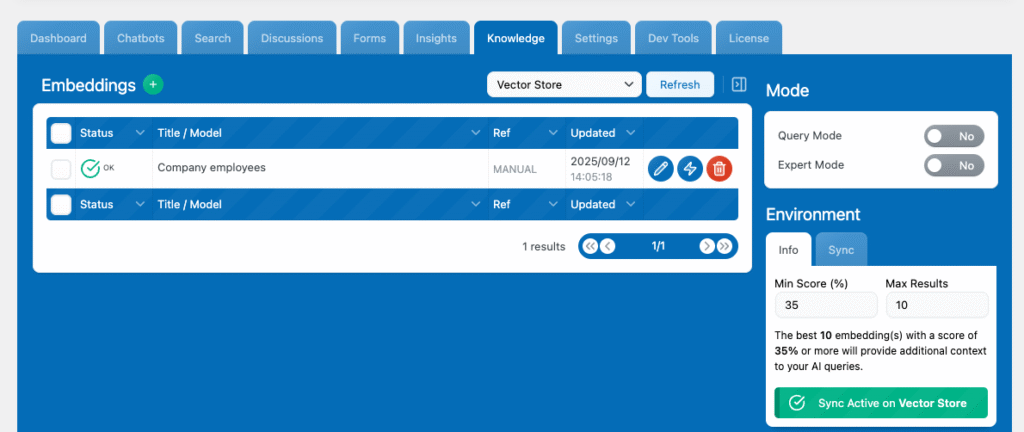
Task: Edit the Company employees embedding with pencil icon
Action: (x=660, y=168)
